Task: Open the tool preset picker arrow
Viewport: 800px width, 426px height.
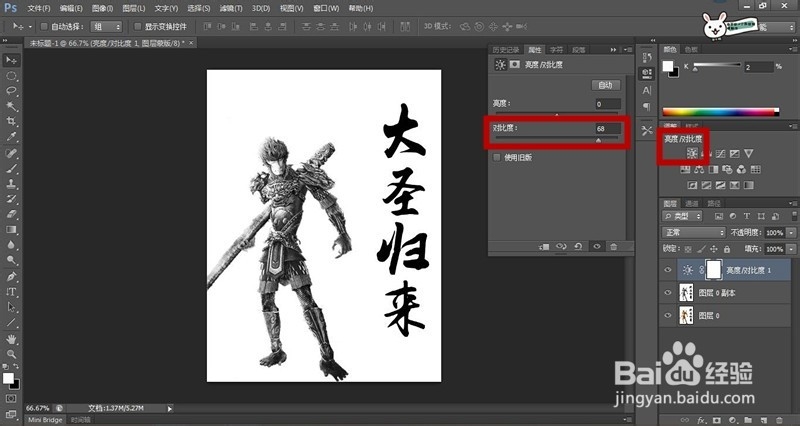Action: [30, 26]
